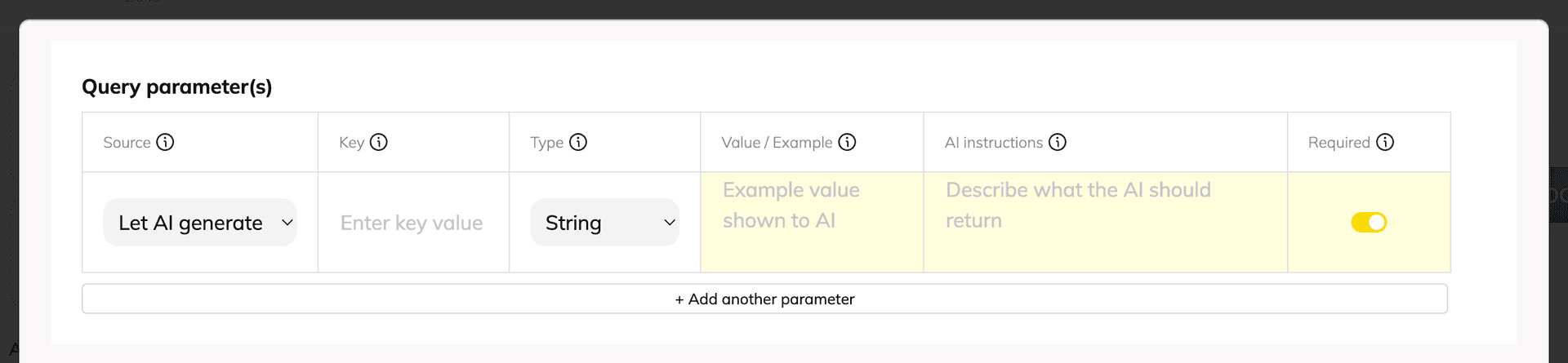Disable the Required toggle switch

[1369, 222]
